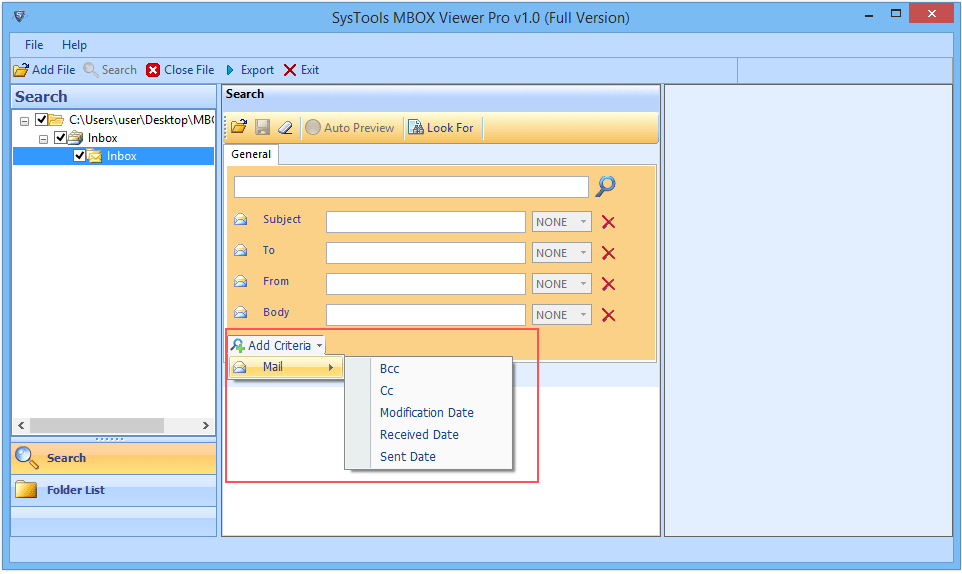Collapse the parent Inbox tree node
This screenshot has height=574, width=962.
tap(44, 139)
